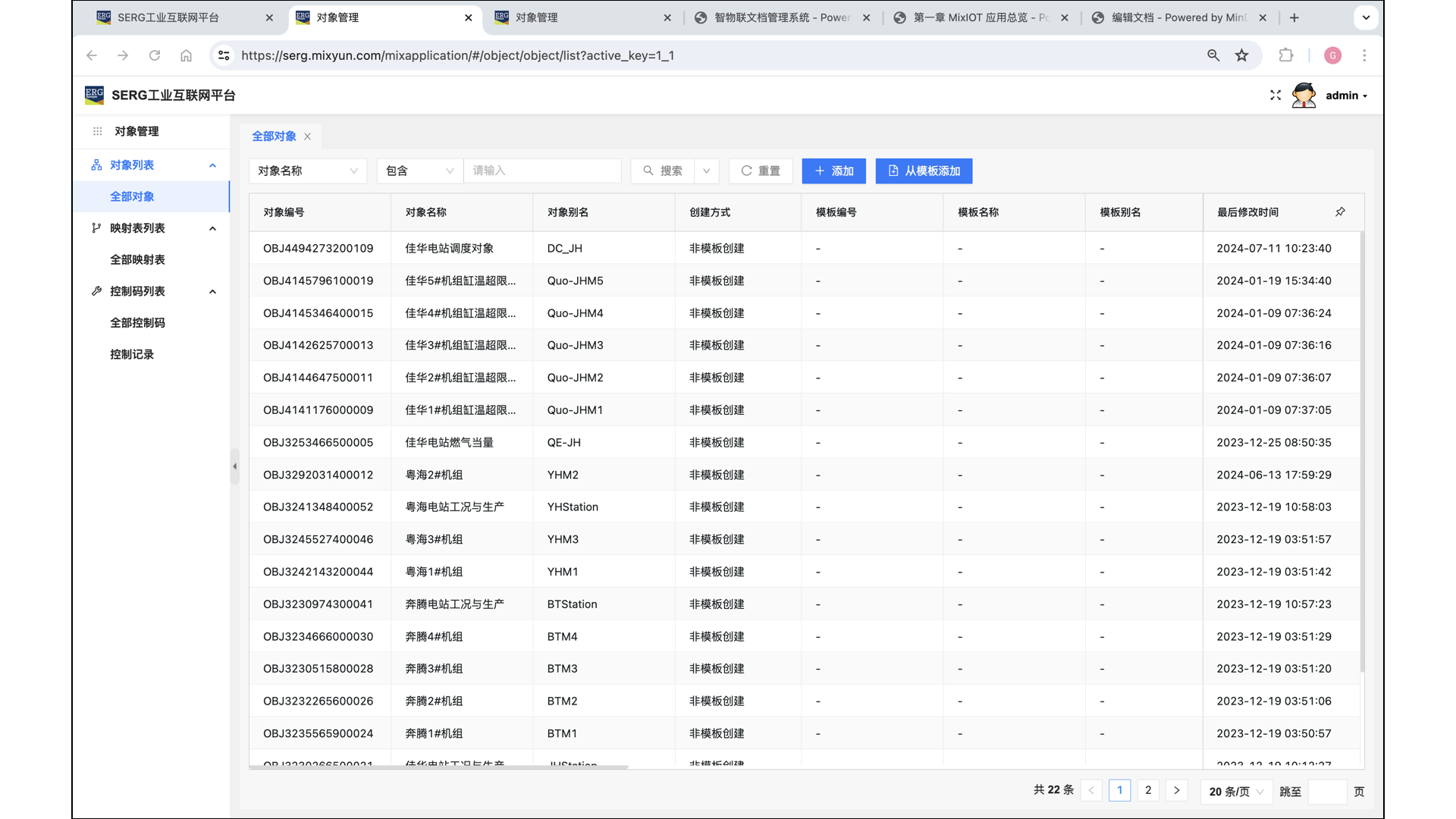Click the 重置 reset button
This screenshot has height=819, width=1456.
click(761, 171)
